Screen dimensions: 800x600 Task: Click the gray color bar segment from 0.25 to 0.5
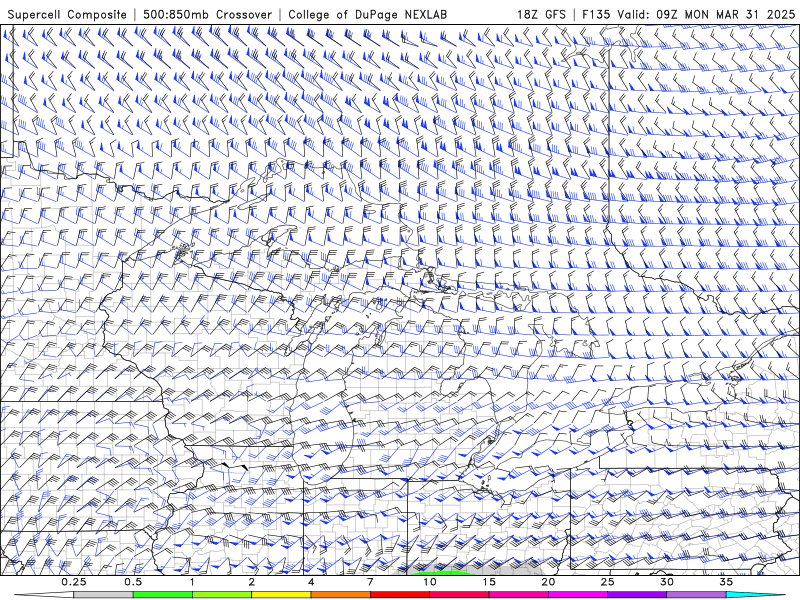[104, 595]
